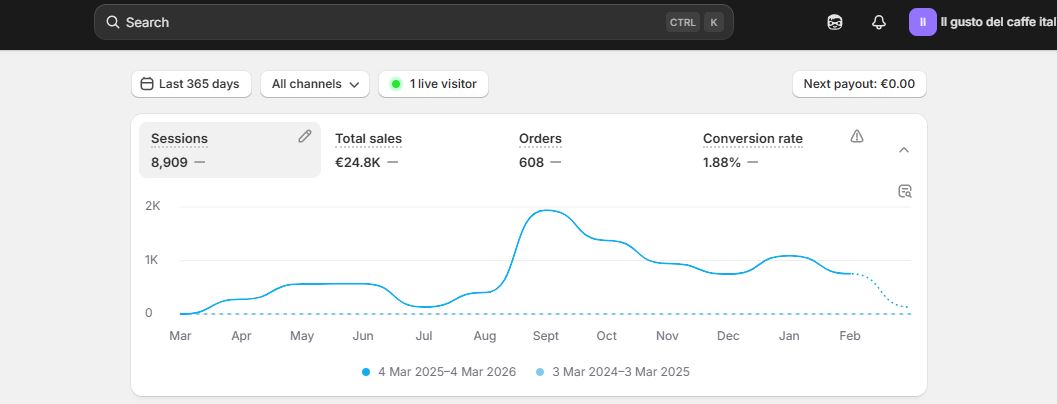Click chevron arrow on All channels
This screenshot has height=404, width=1057.
354,85
